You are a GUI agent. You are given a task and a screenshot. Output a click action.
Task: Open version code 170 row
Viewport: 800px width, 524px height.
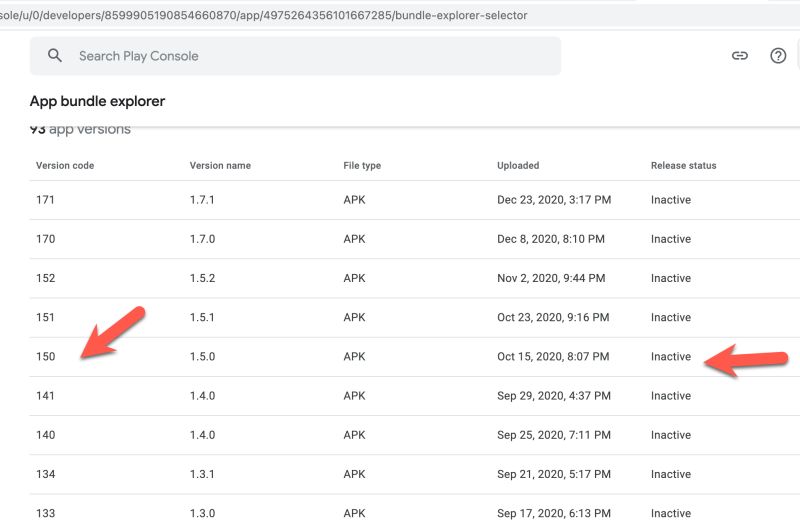(x=414, y=239)
